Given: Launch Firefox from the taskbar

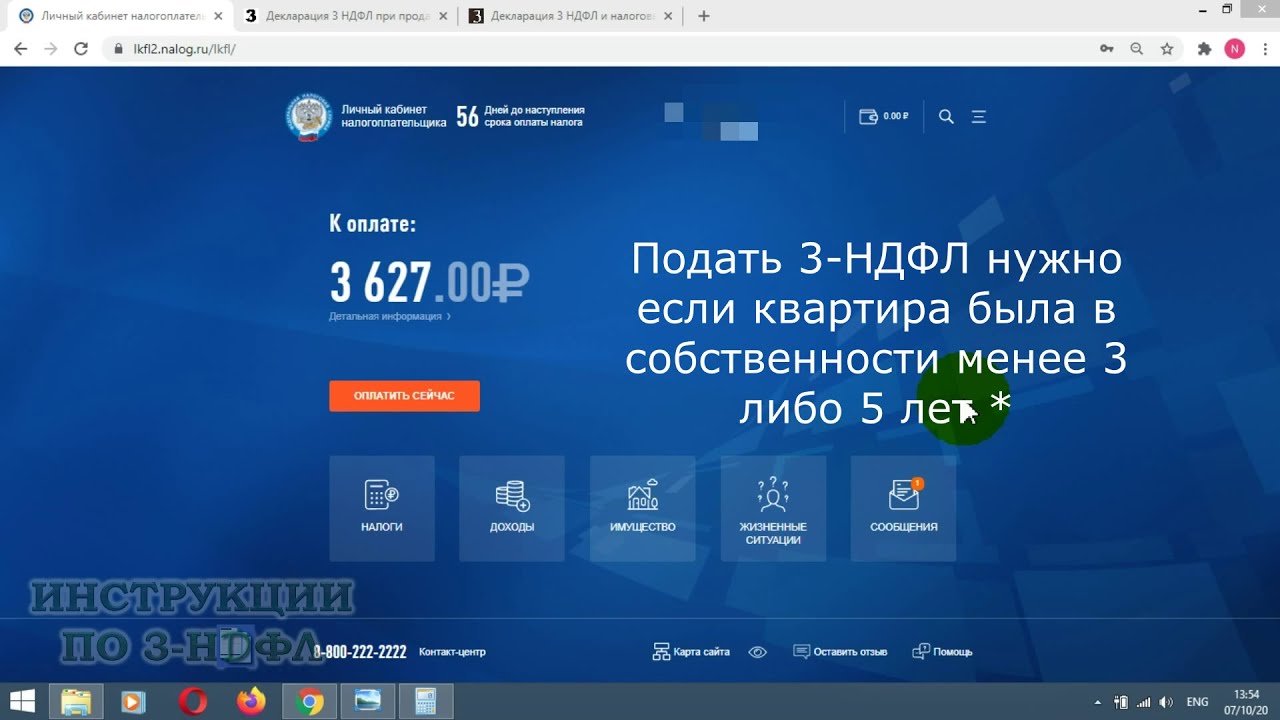Looking at the screenshot, I should click(x=251, y=702).
